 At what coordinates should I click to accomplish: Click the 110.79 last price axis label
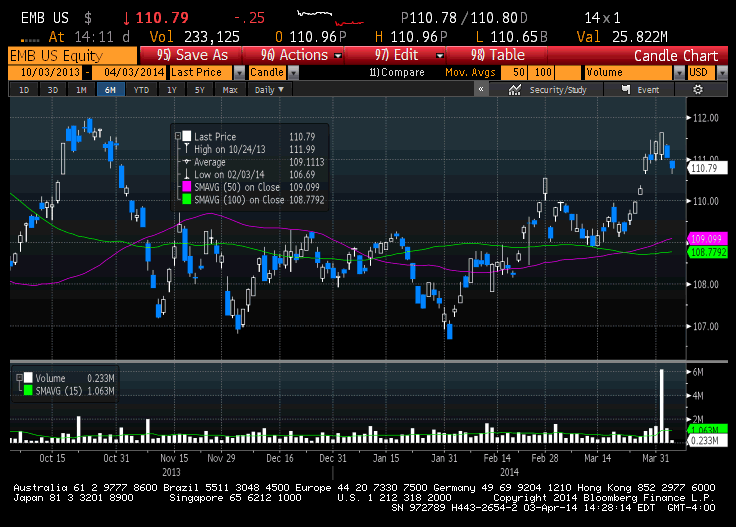point(707,168)
